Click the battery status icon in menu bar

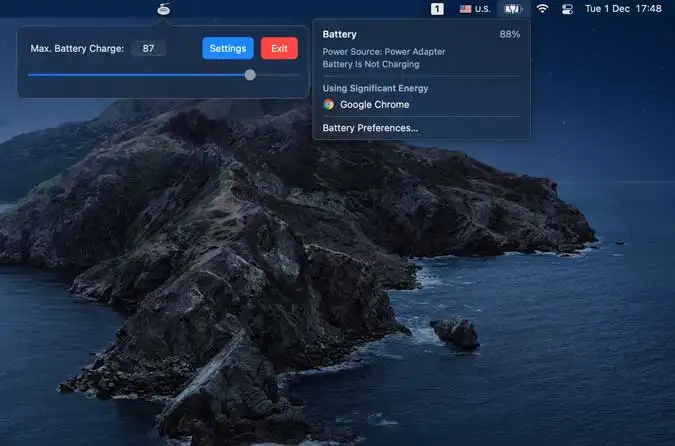click(x=513, y=9)
